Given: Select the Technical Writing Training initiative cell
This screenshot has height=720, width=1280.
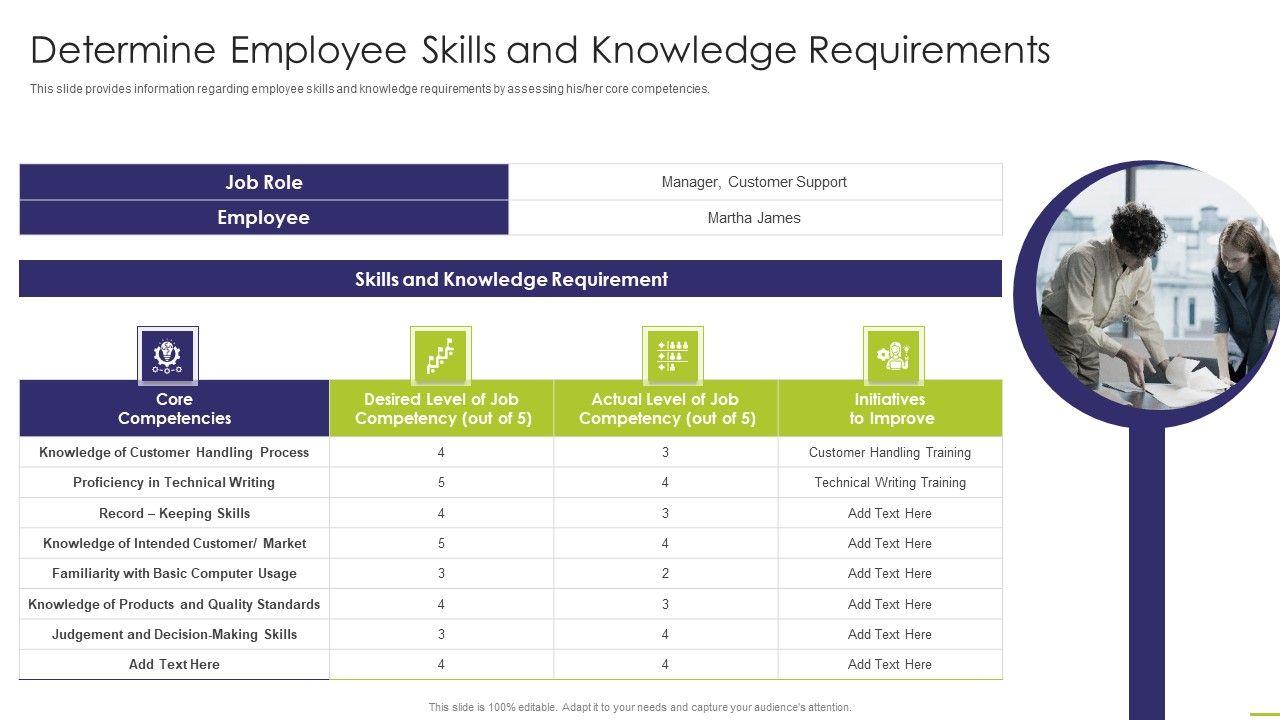Looking at the screenshot, I should [890, 482].
